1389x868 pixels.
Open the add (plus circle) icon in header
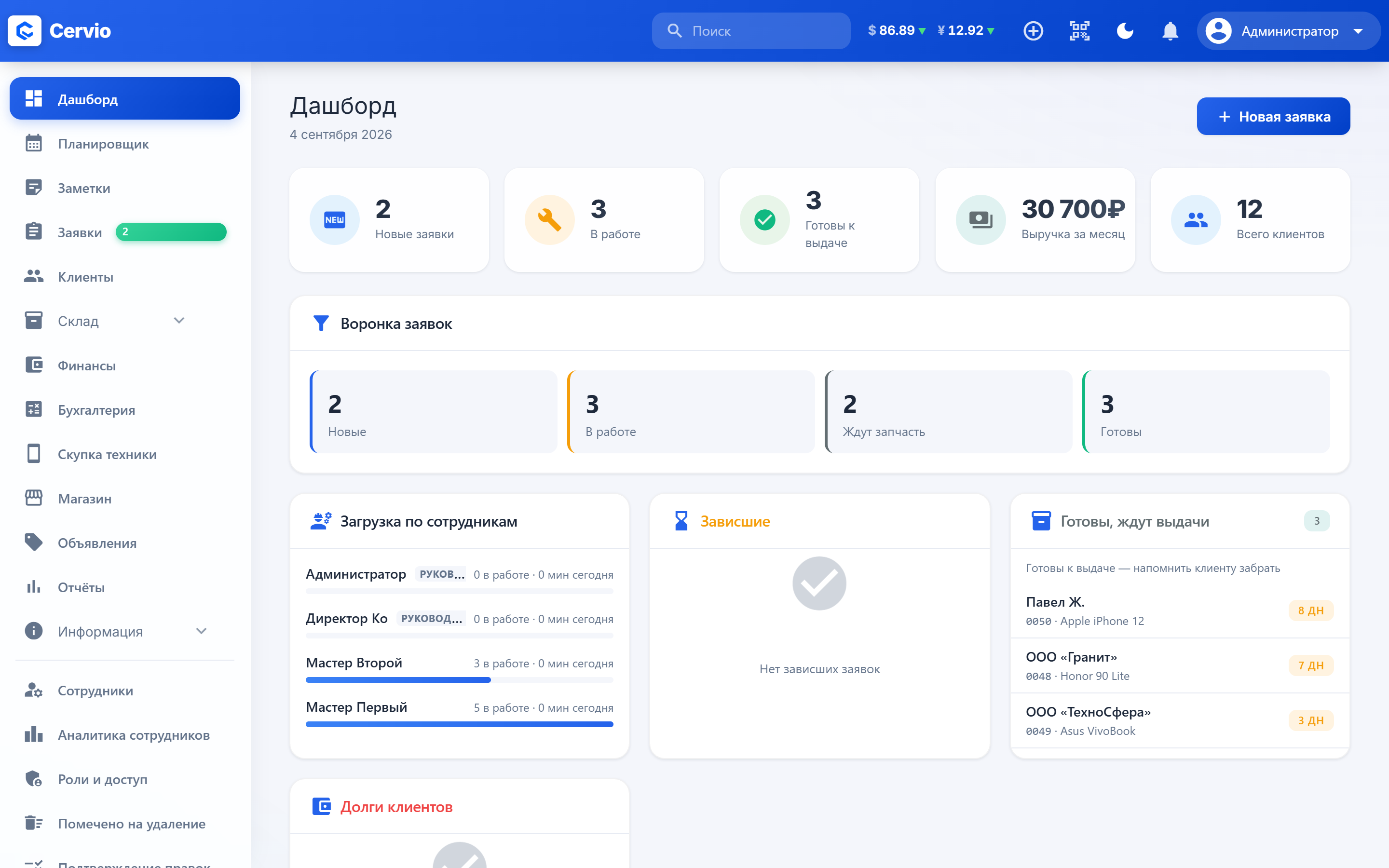(x=1033, y=30)
